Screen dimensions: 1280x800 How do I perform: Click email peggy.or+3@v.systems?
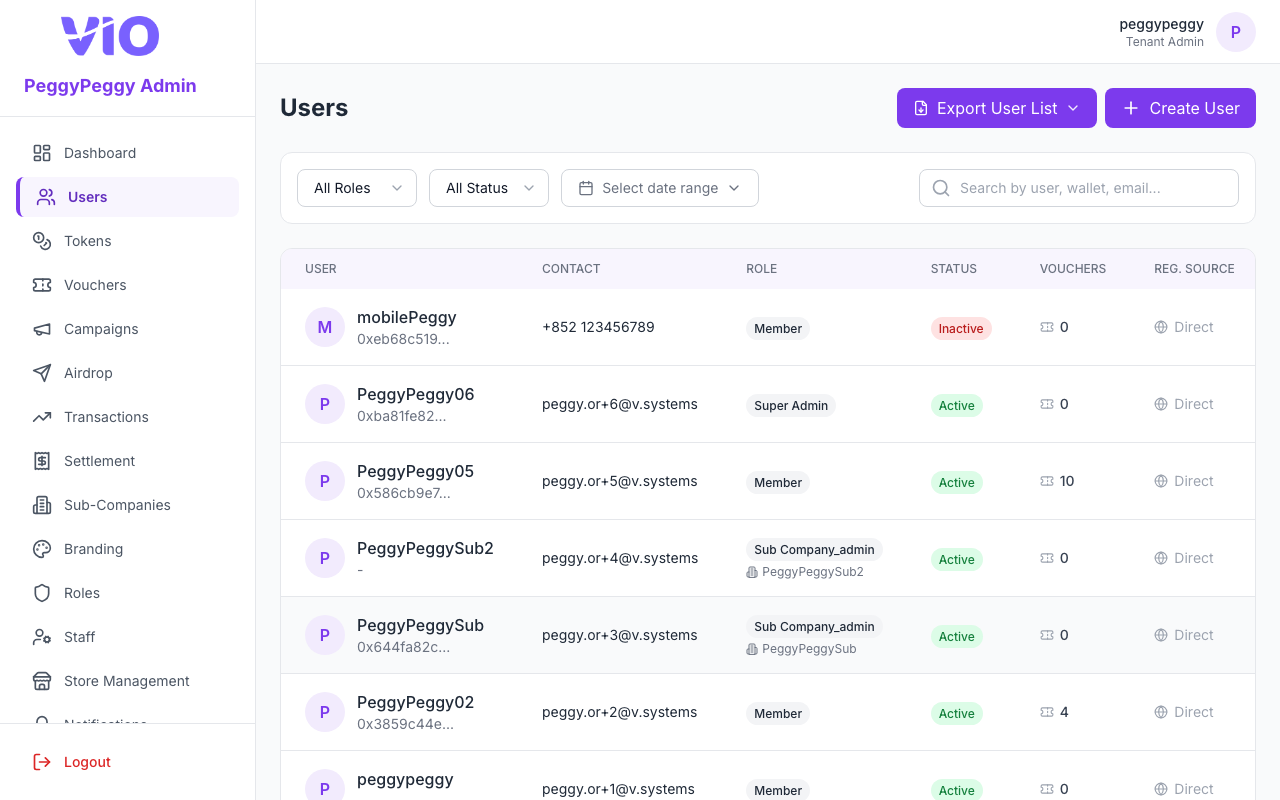click(x=620, y=635)
